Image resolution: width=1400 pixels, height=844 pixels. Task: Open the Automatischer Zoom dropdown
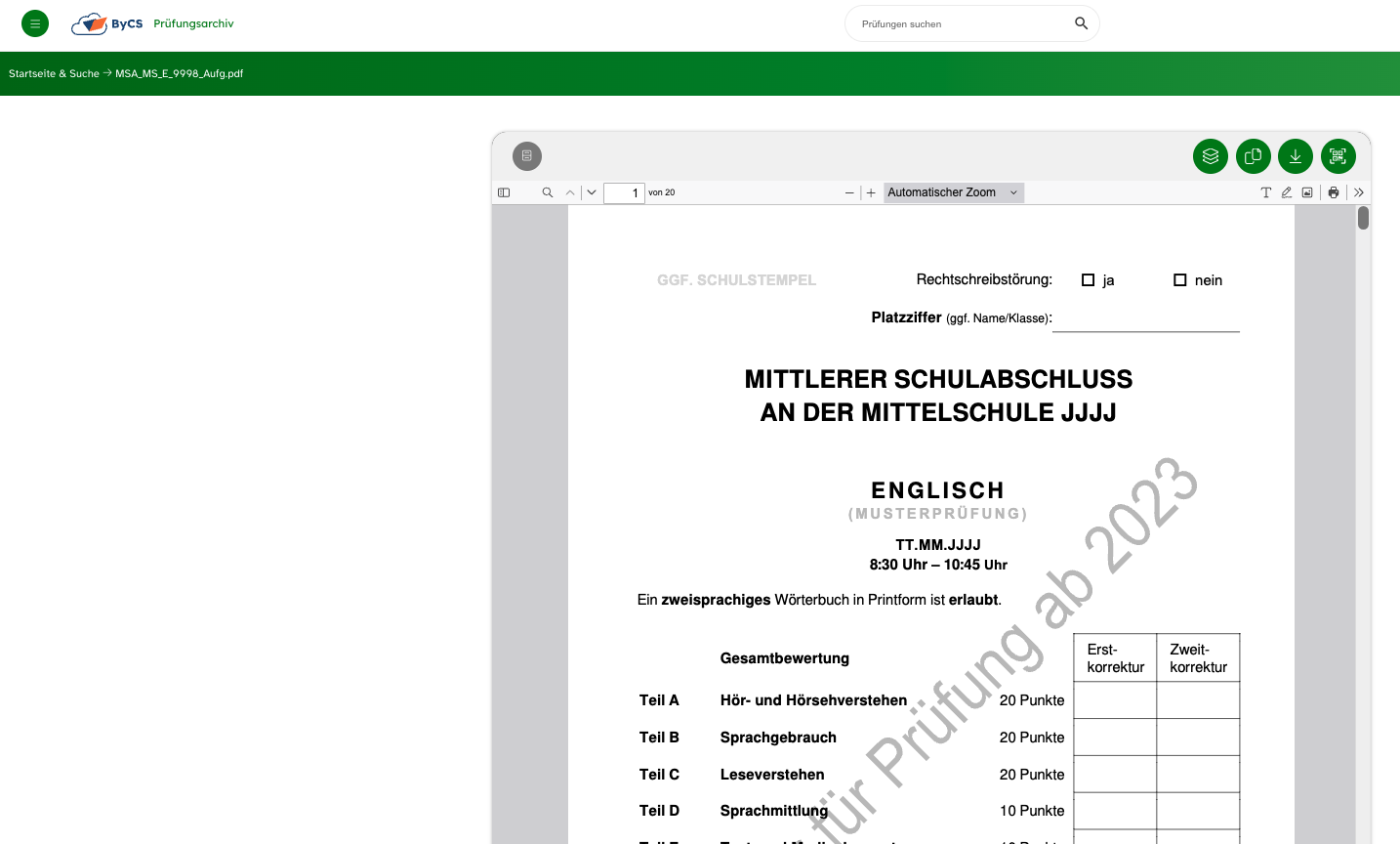click(953, 192)
